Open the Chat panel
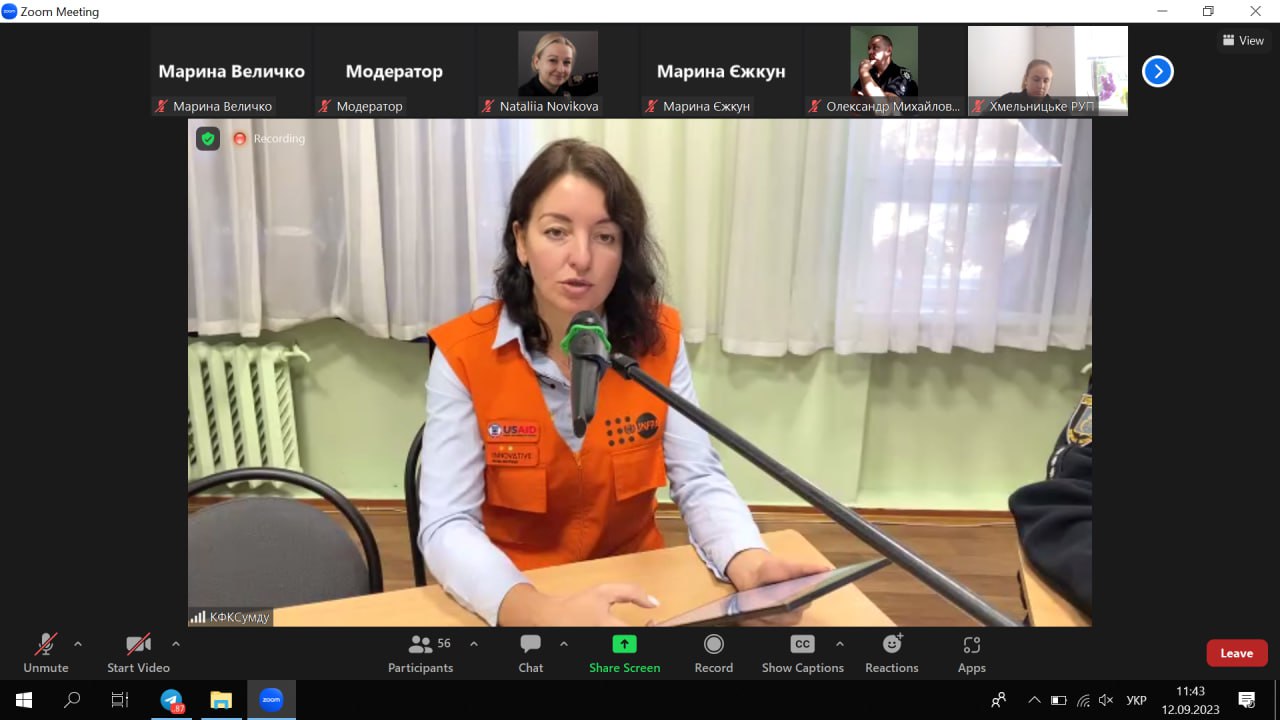The image size is (1280, 720). click(530, 653)
